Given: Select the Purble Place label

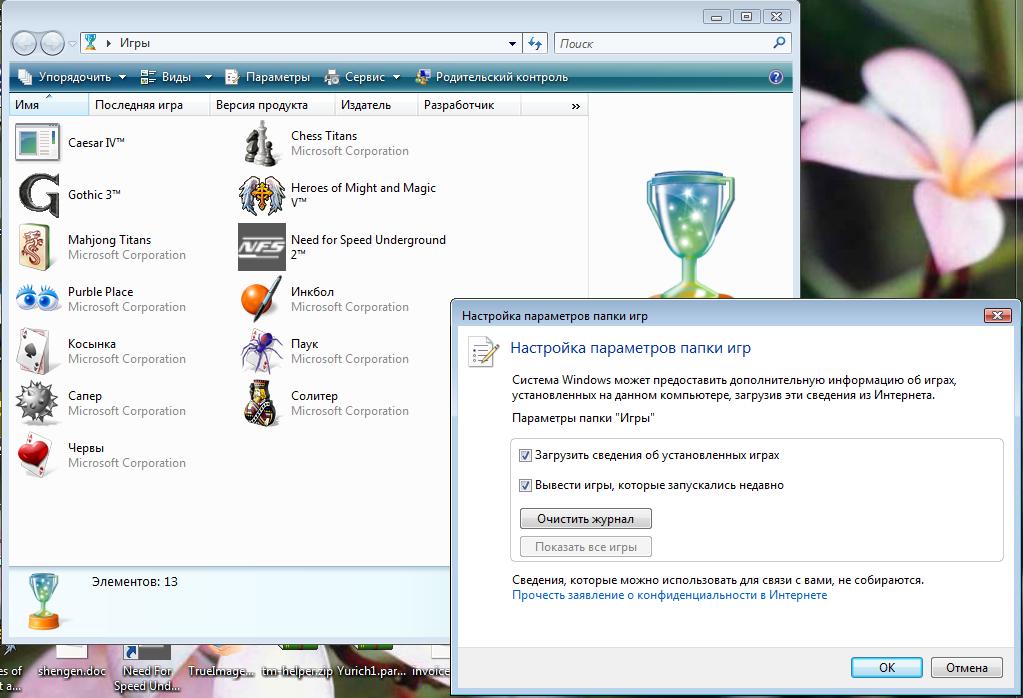Looking at the screenshot, I should (x=100, y=292).
